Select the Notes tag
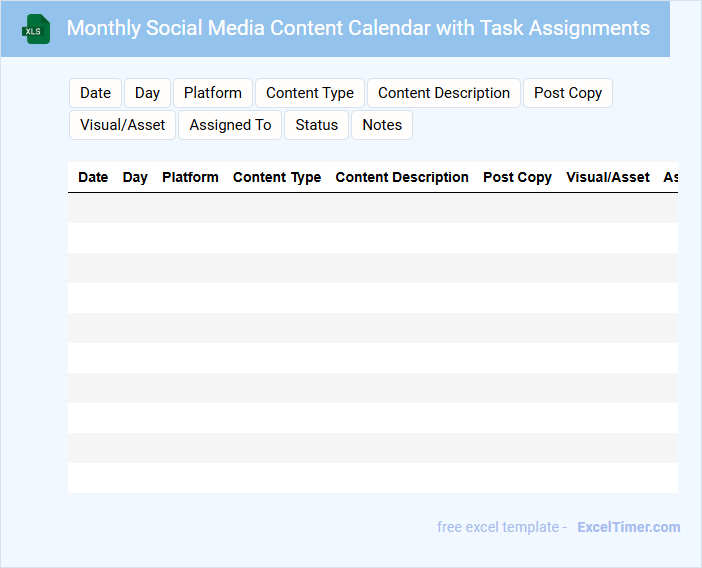The height and width of the screenshot is (568, 702). point(382,125)
